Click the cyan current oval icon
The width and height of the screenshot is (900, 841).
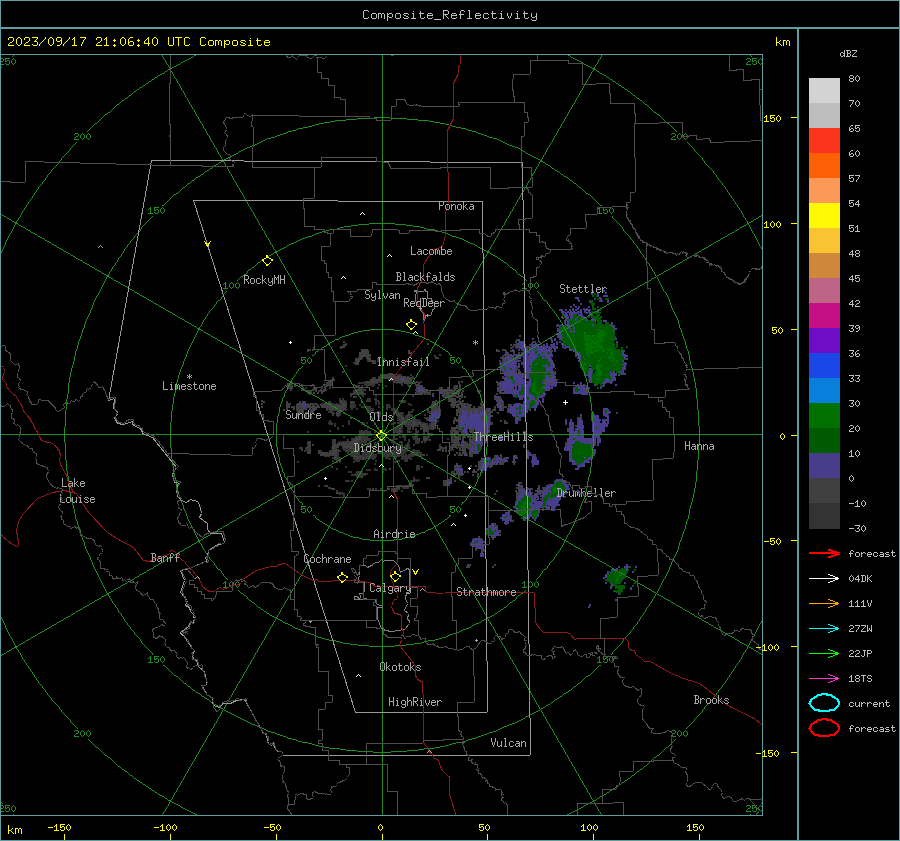824,703
